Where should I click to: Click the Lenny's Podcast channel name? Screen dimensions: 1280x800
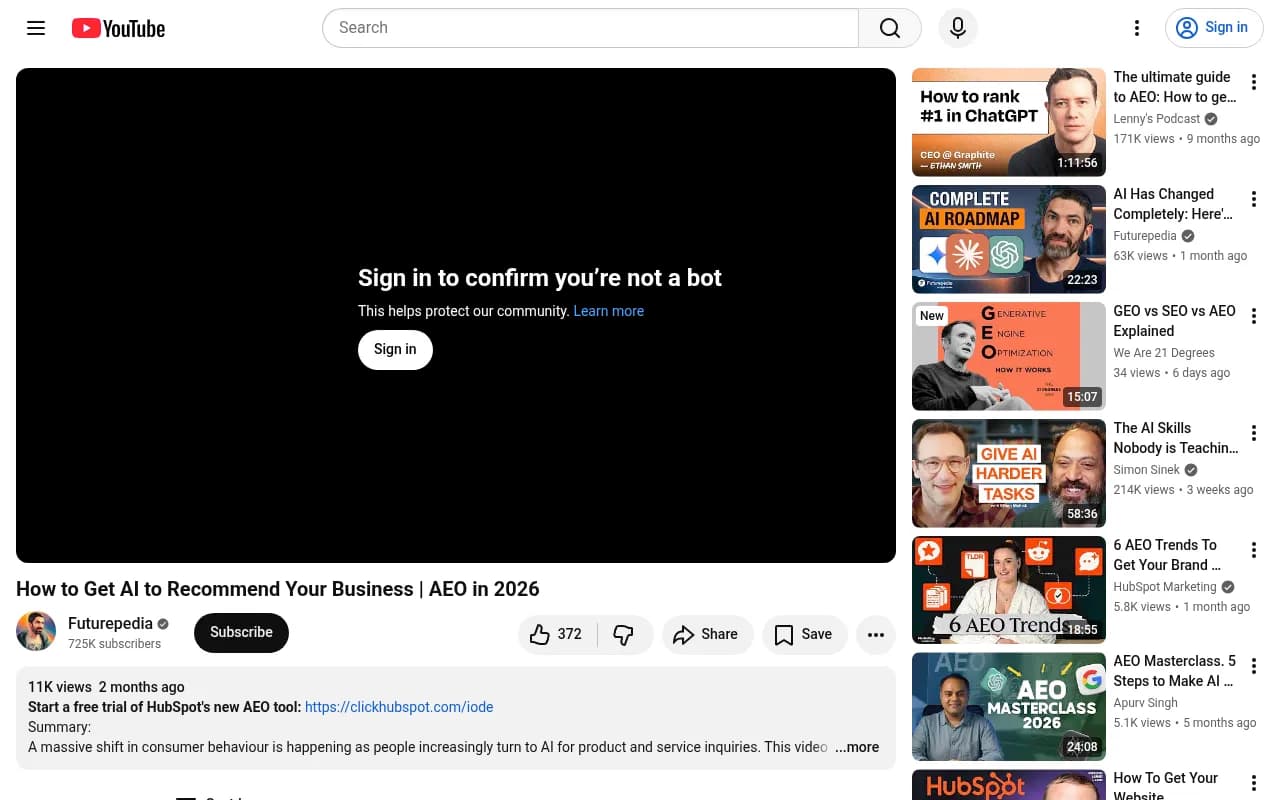coord(1157,119)
